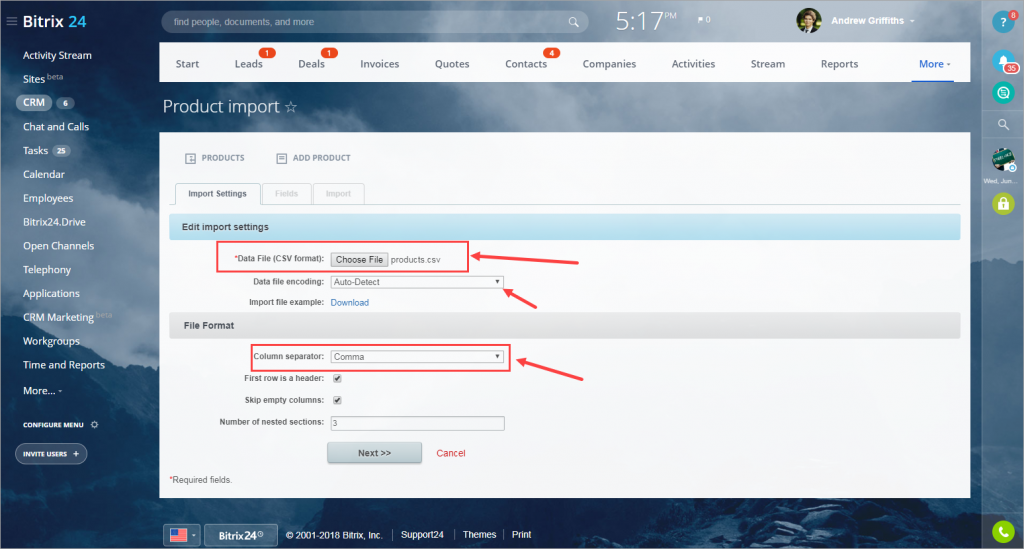Open Data file encoding dropdown

[x=417, y=282]
